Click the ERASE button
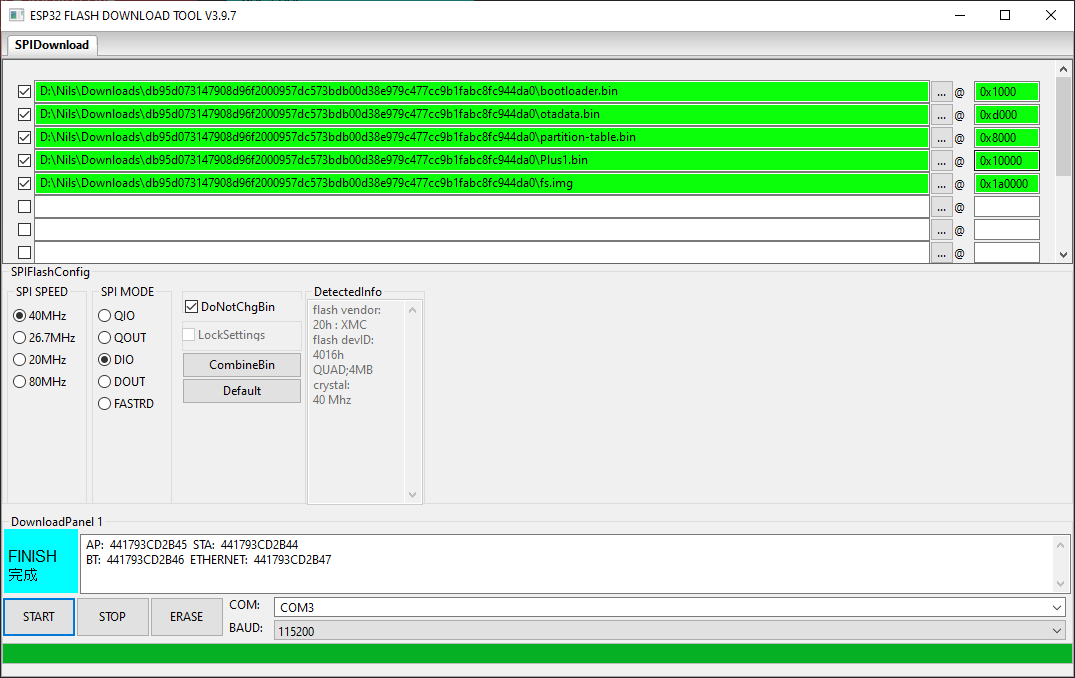Image resolution: width=1075 pixels, height=678 pixels. [186, 616]
